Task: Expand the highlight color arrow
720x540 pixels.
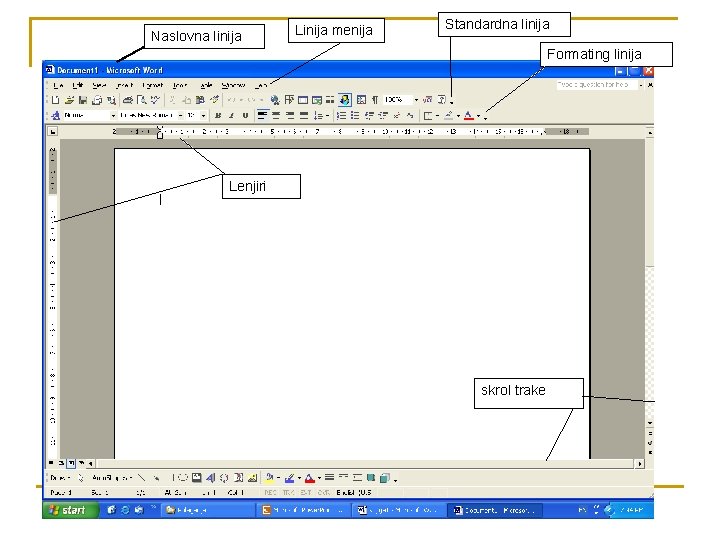Action: click(458, 116)
